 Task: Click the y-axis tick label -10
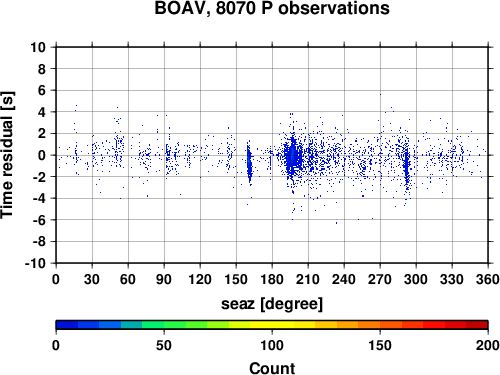[35, 263]
